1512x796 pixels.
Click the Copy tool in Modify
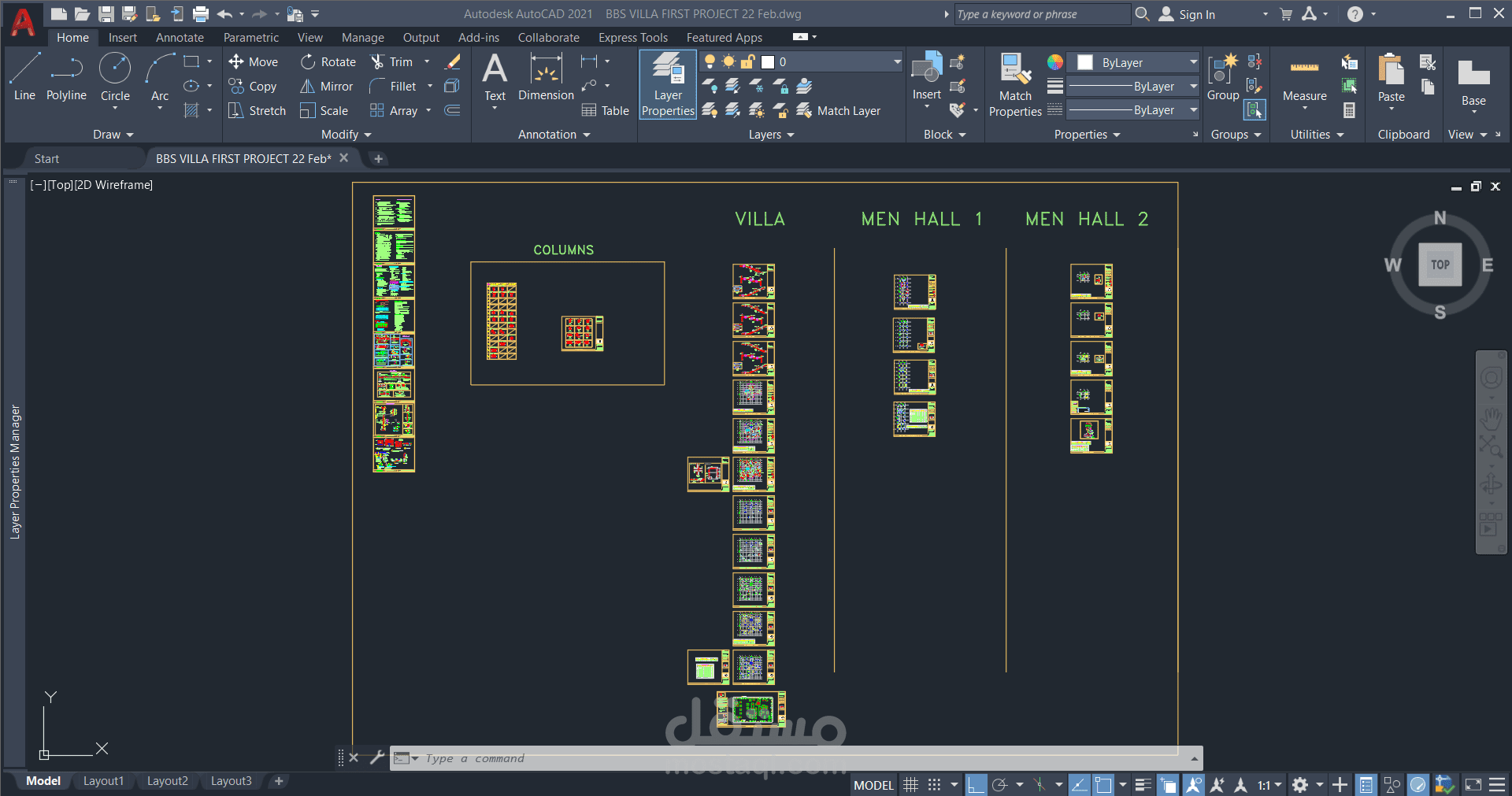coord(253,86)
